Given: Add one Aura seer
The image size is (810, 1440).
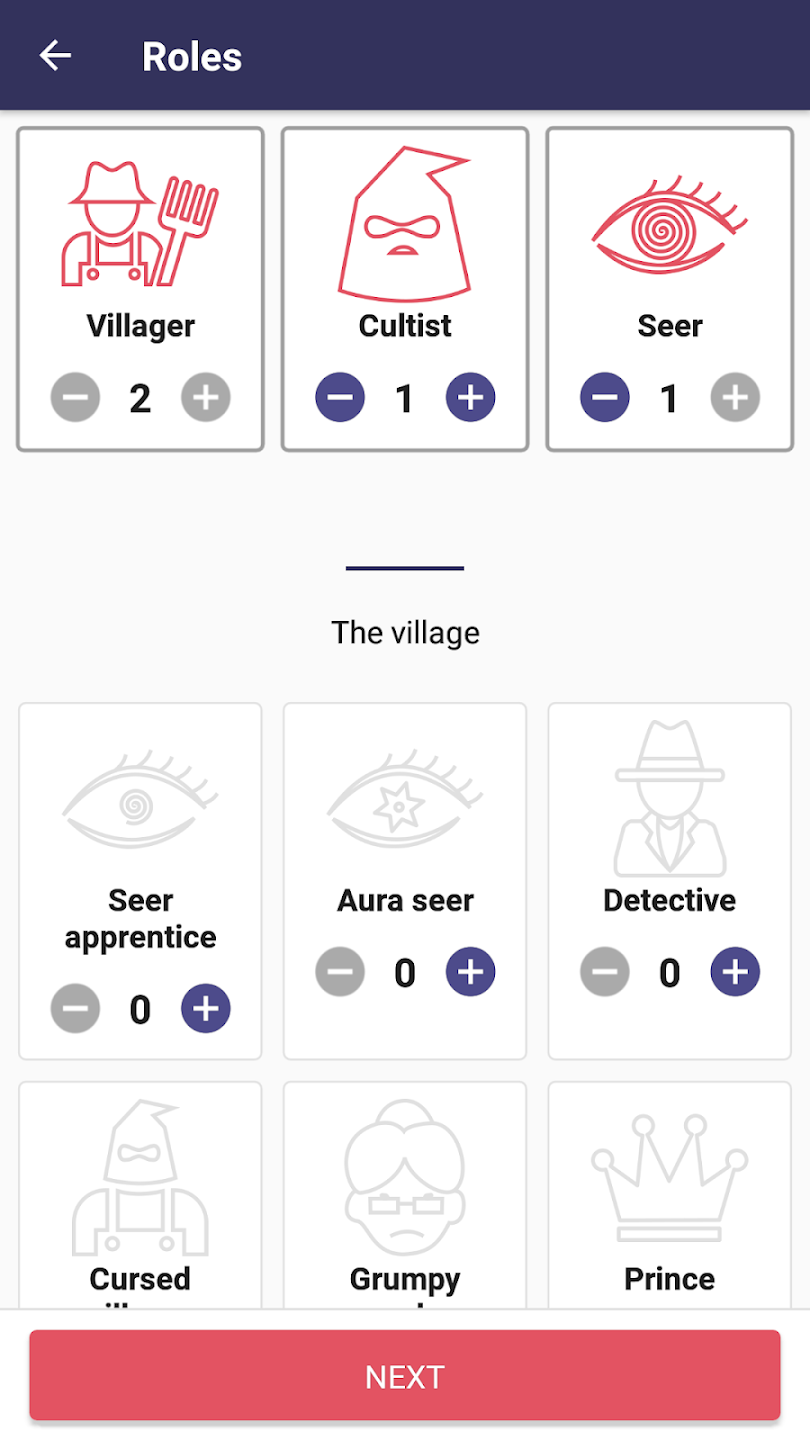Looking at the screenshot, I should [470, 972].
